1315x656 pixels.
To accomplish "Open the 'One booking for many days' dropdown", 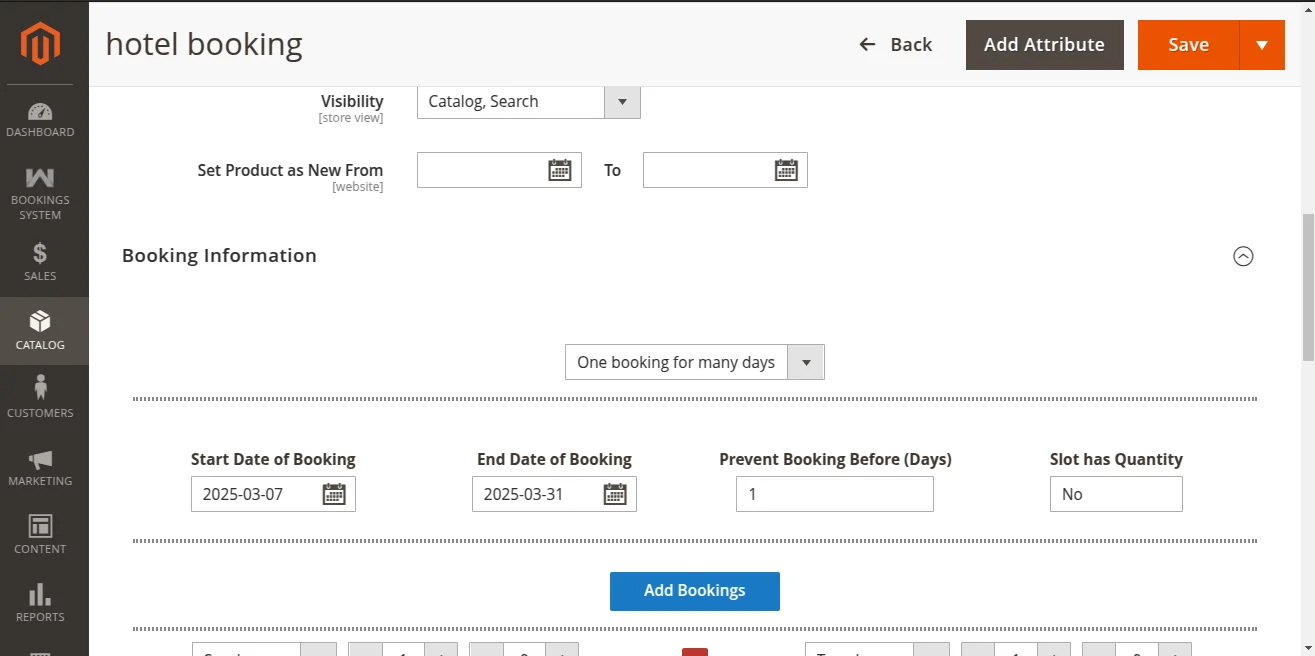I will pyautogui.click(x=694, y=362).
